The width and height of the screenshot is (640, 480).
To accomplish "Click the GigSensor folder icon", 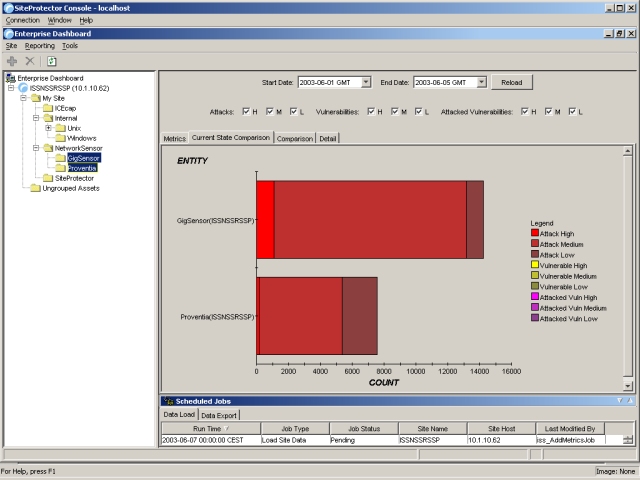I will click(60, 158).
